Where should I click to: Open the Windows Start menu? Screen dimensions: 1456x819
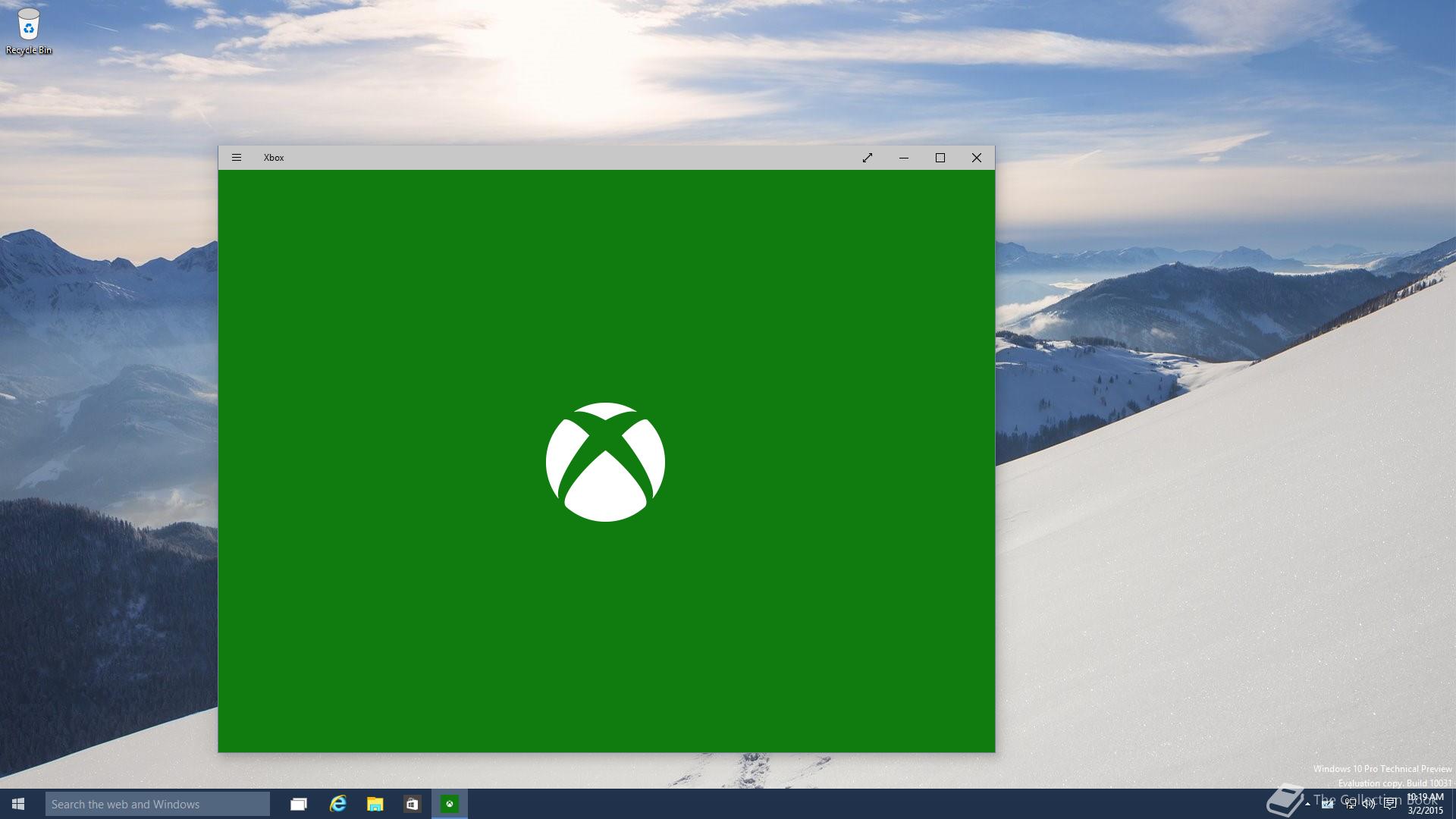coord(18,804)
